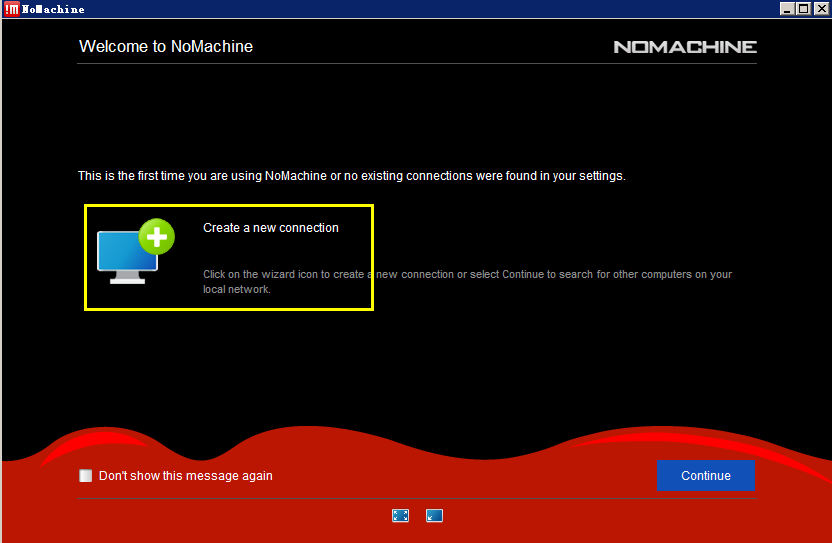Check "Don't show this message again"
The image size is (832, 543).
(85, 476)
